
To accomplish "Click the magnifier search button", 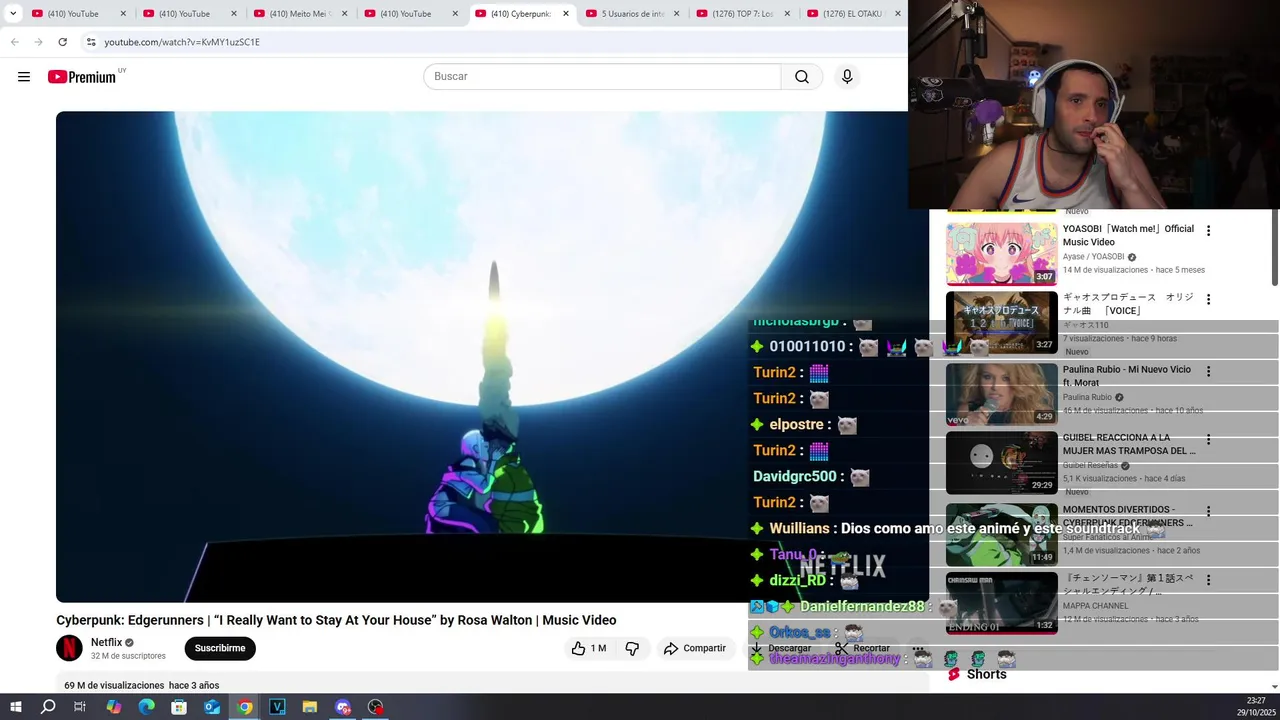I will 802,77.
